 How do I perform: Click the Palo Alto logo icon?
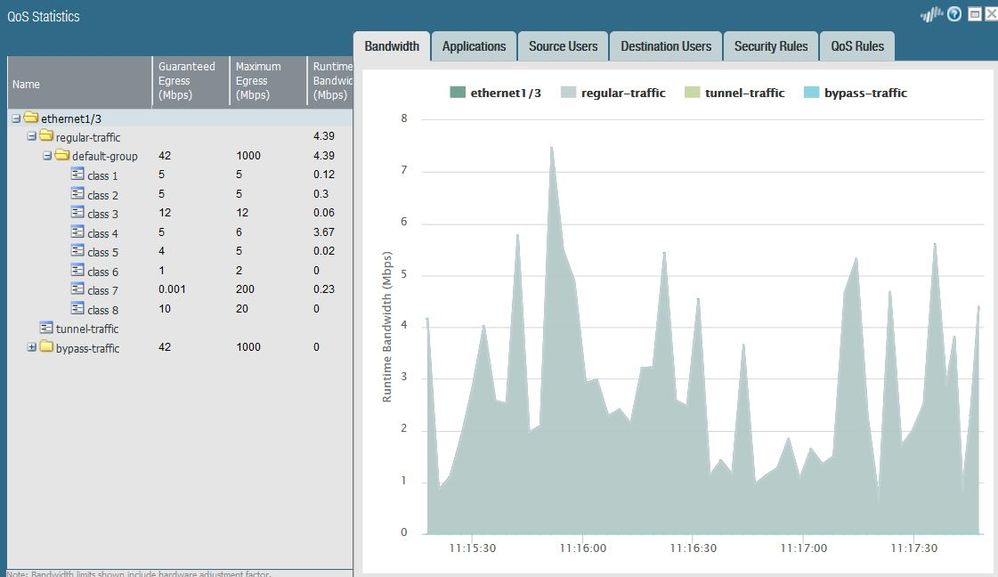point(931,15)
